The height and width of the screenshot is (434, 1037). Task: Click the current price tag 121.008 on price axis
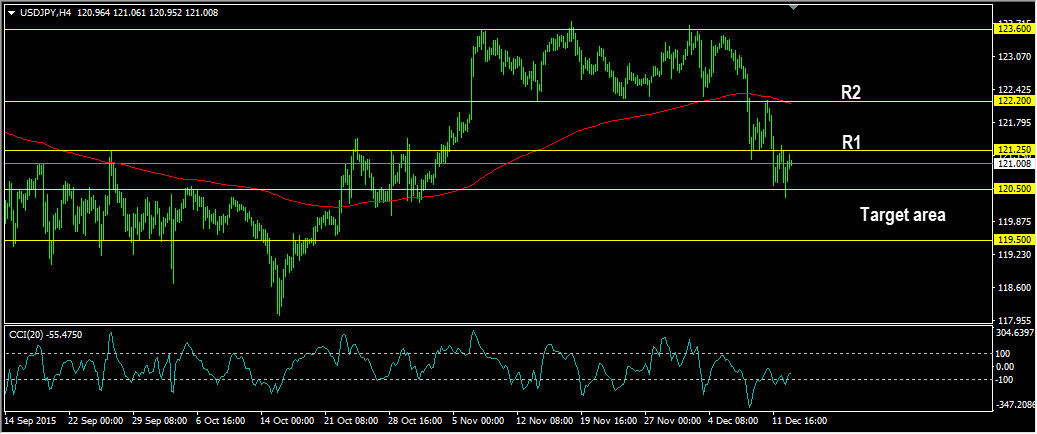pyautogui.click(x=1014, y=163)
